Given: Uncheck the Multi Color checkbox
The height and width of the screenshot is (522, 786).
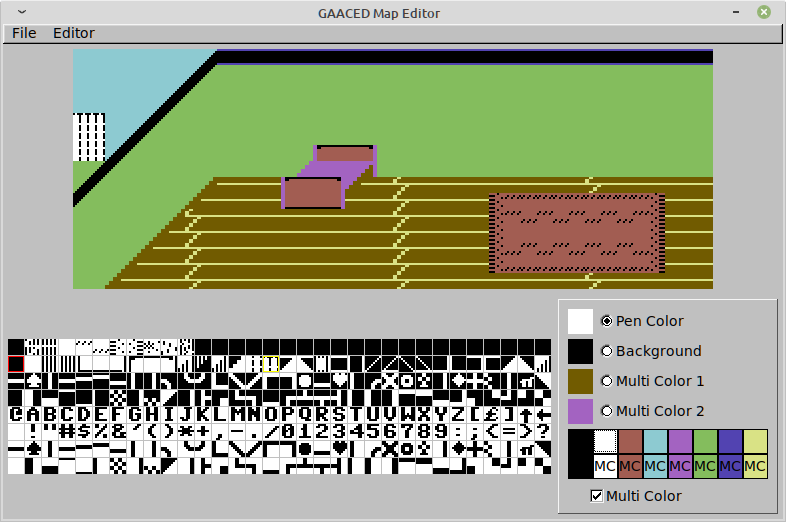Looking at the screenshot, I should [x=597, y=496].
